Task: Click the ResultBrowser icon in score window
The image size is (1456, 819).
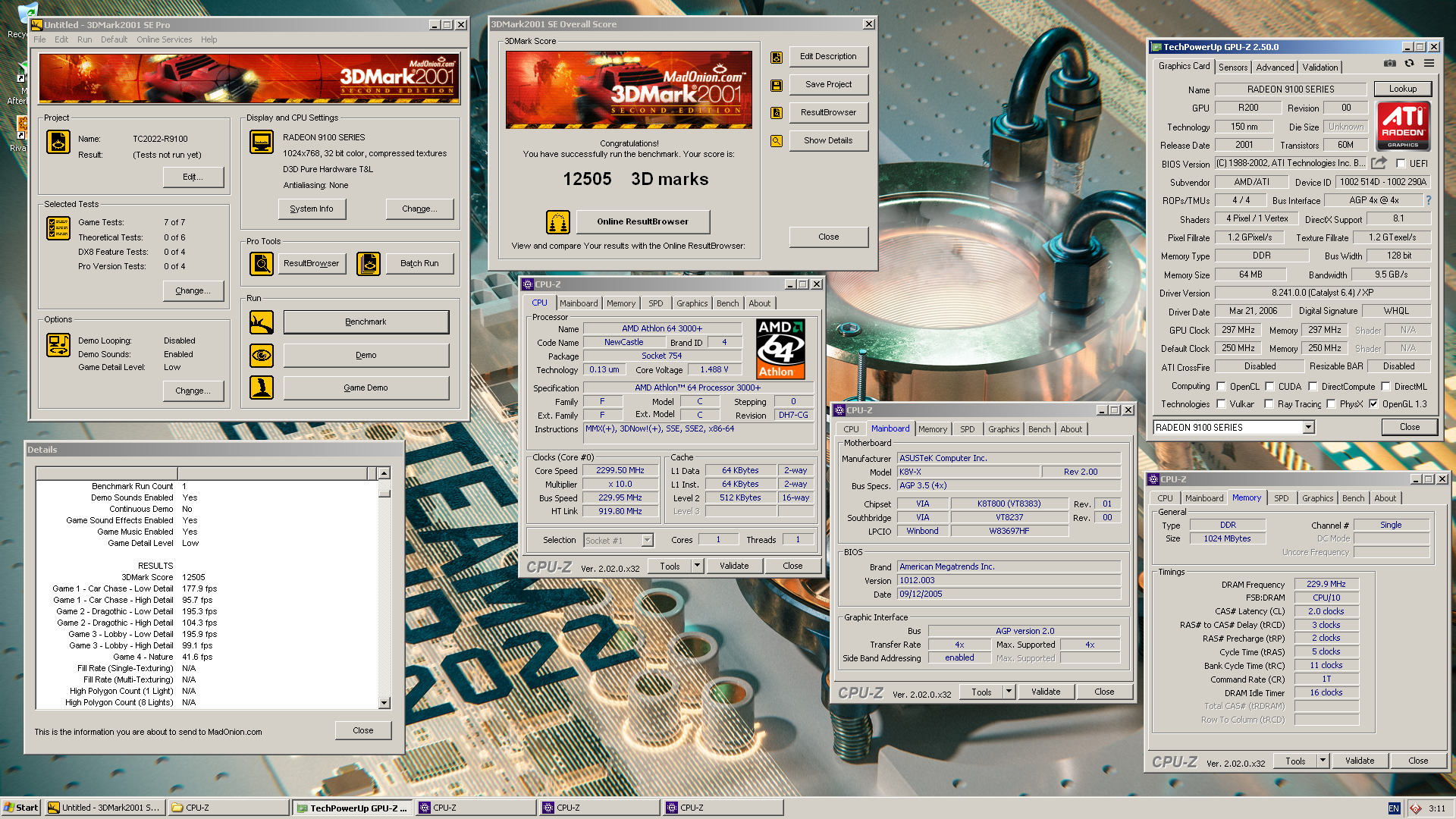Action: (x=777, y=113)
